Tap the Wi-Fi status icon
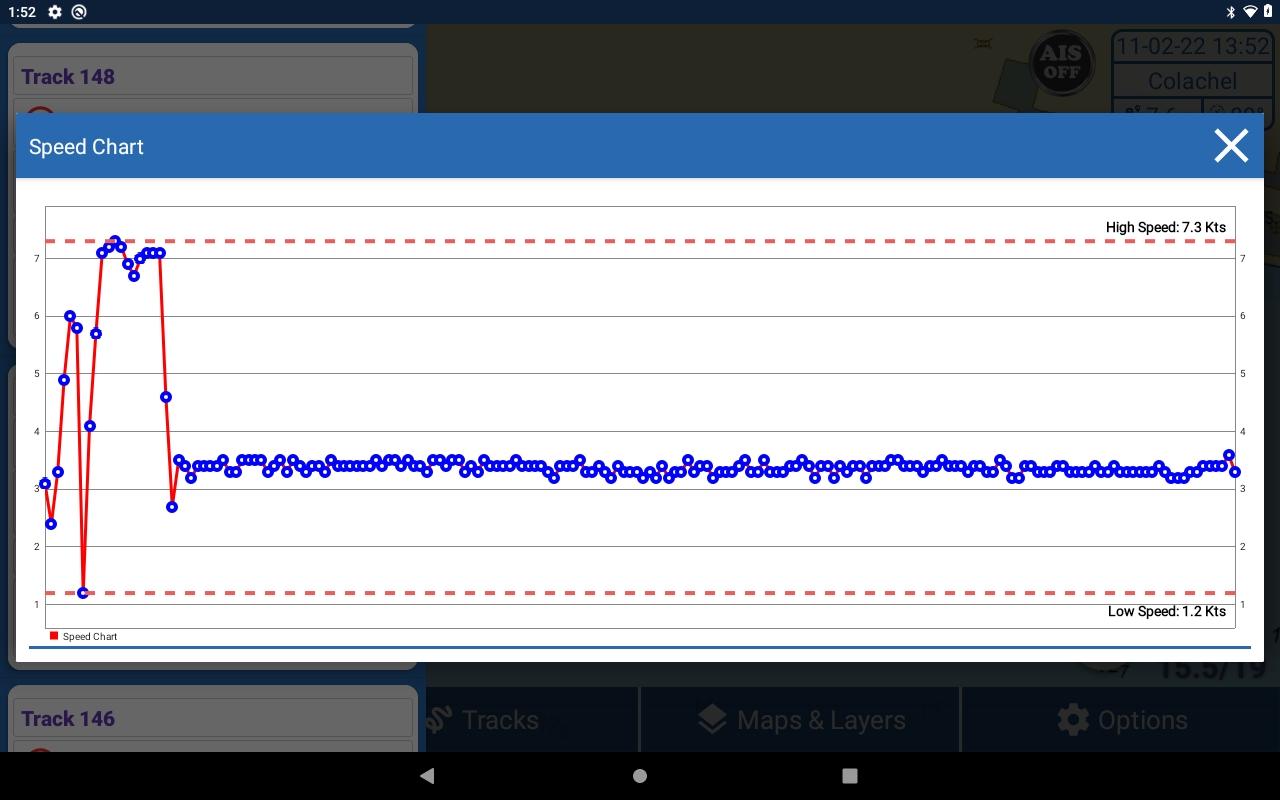Screen dimensions: 1280x800 [1250, 12]
